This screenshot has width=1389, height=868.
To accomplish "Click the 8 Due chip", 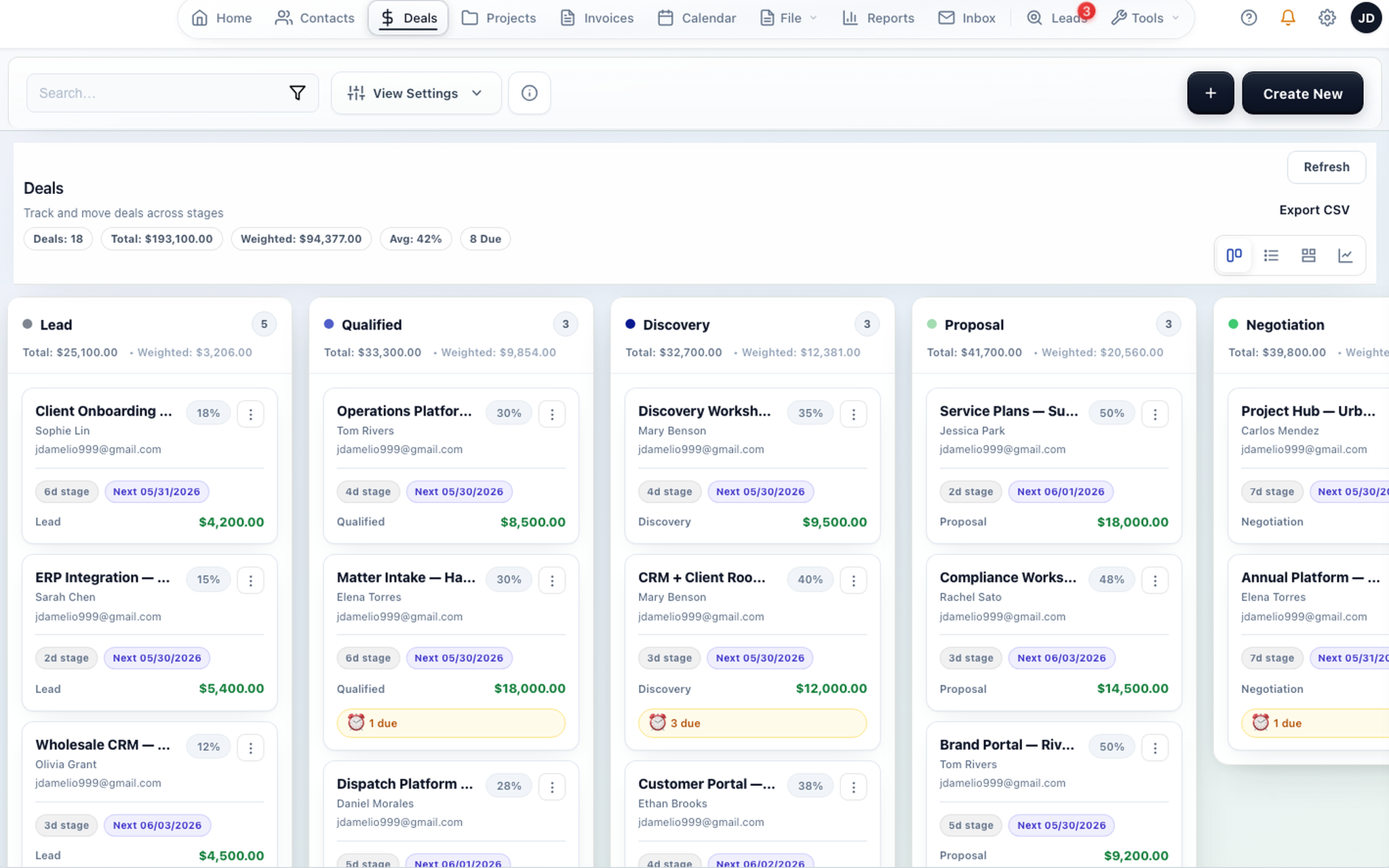I will 486,239.
